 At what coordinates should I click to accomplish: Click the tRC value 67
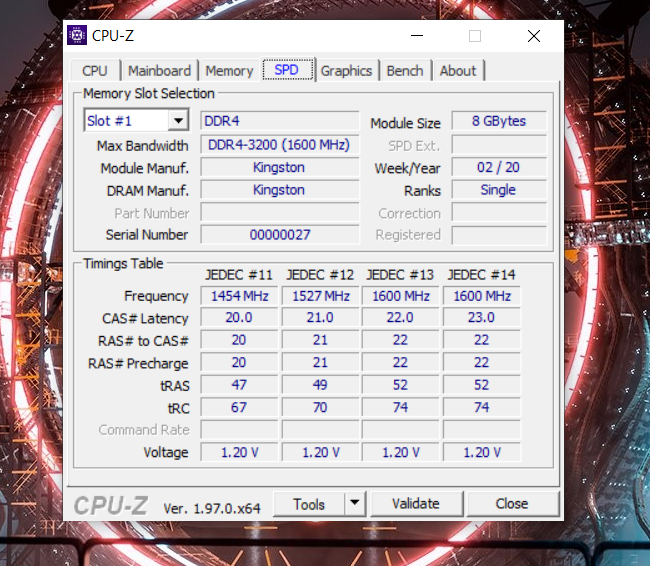(239, 407)
